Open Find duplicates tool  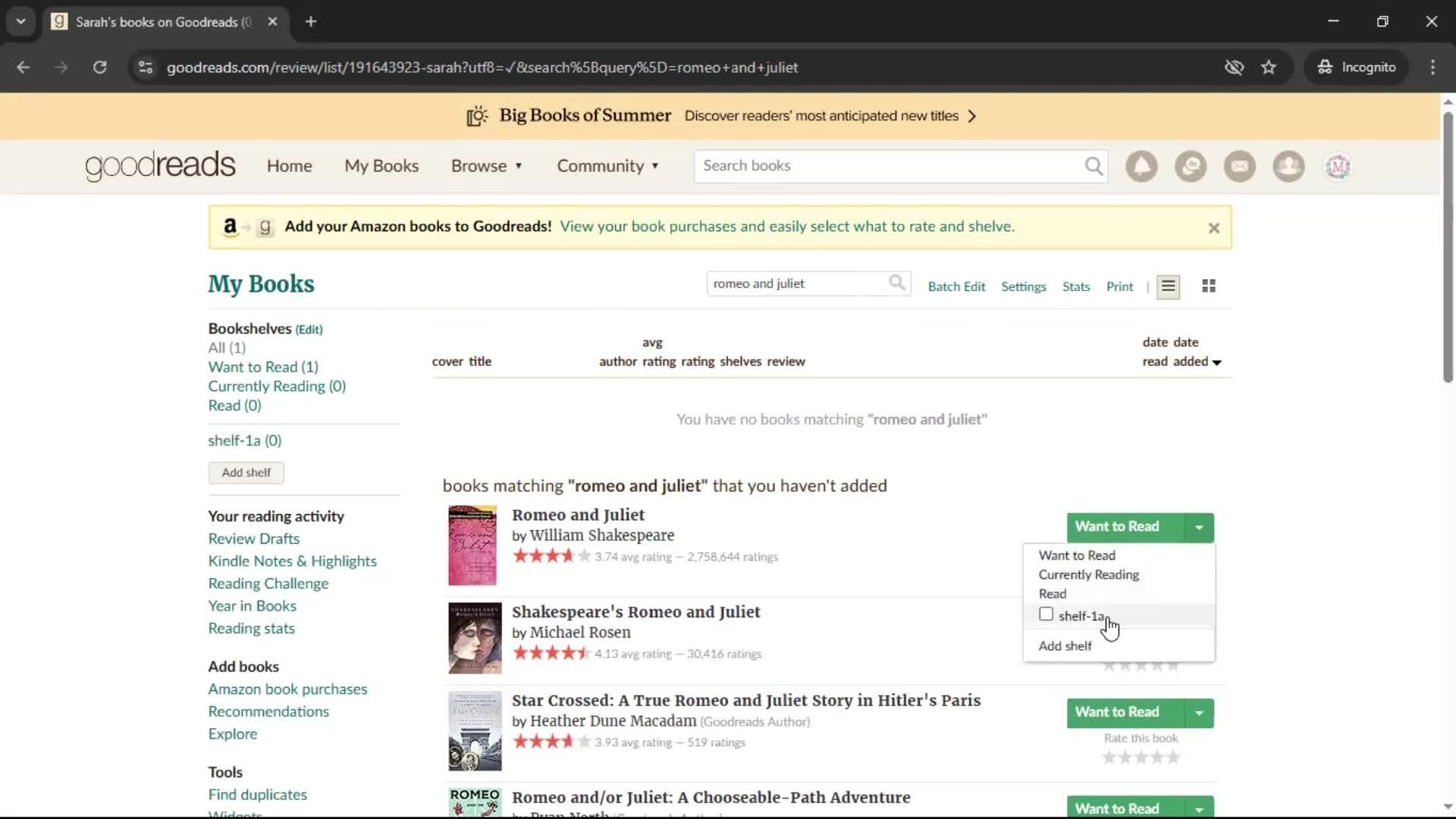click(x=258, y=795)
